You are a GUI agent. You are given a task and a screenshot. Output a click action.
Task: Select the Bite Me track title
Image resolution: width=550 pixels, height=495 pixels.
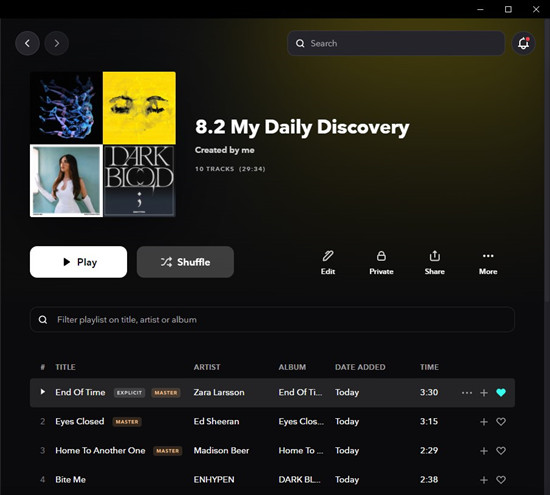(70, 480)
